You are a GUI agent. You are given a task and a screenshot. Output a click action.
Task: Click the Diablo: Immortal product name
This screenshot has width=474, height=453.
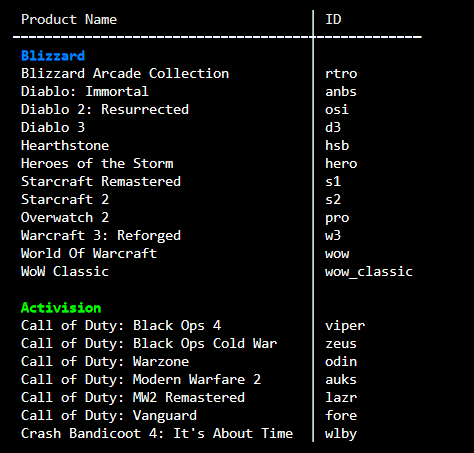coord(85,91)
